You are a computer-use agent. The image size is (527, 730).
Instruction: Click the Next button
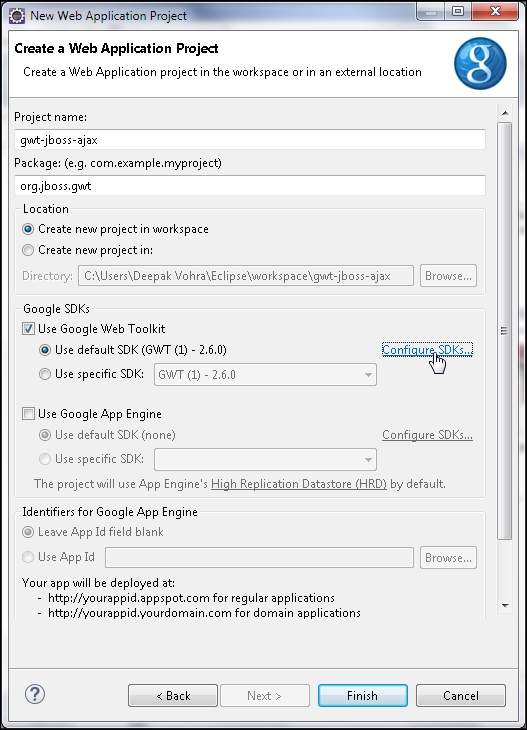pos(265,696)
